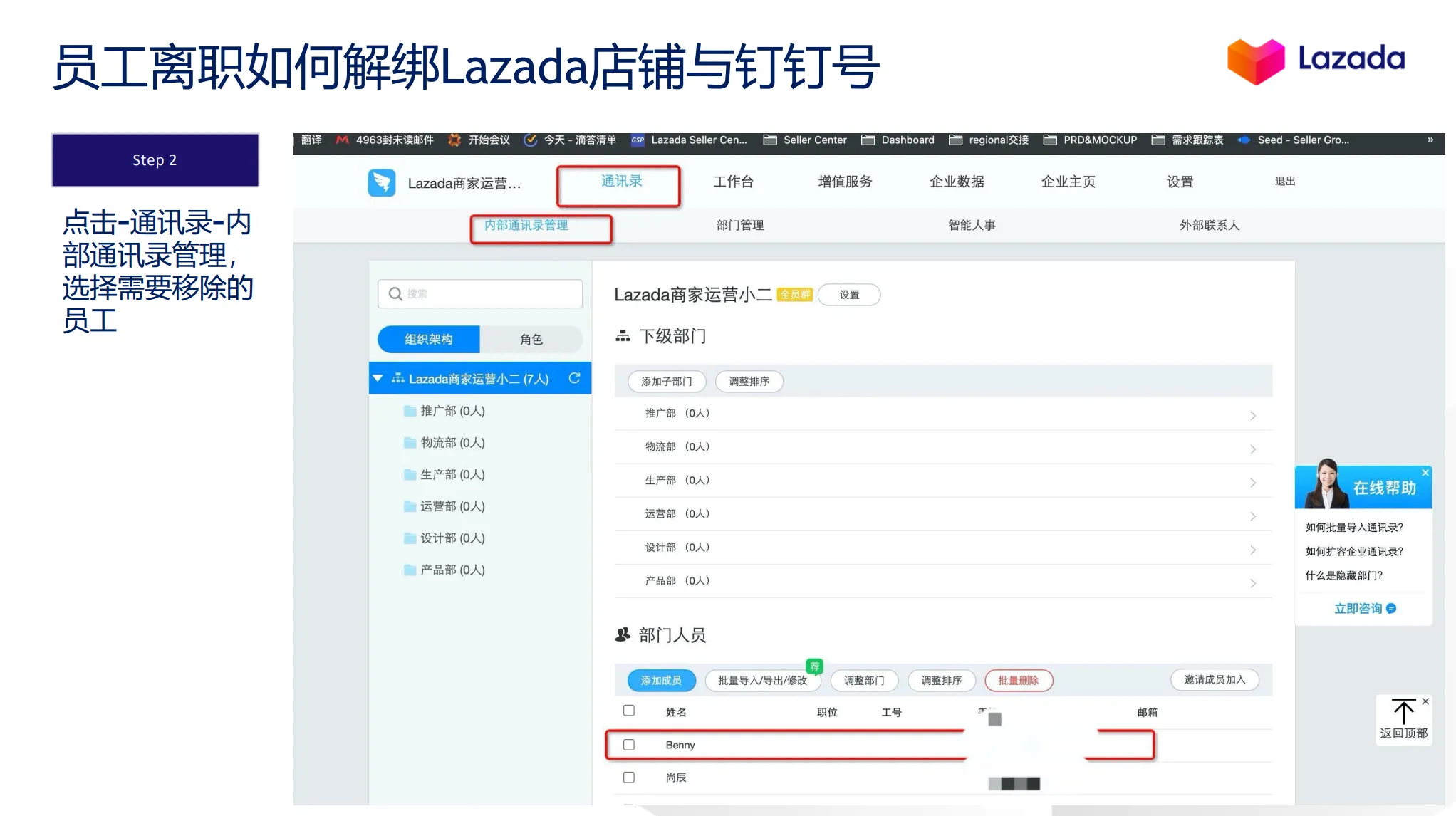Expand the 物流部 department row chevron
Image resolution: width=1456 pixels, height=816 pixels.
(x=1254, y=449)
